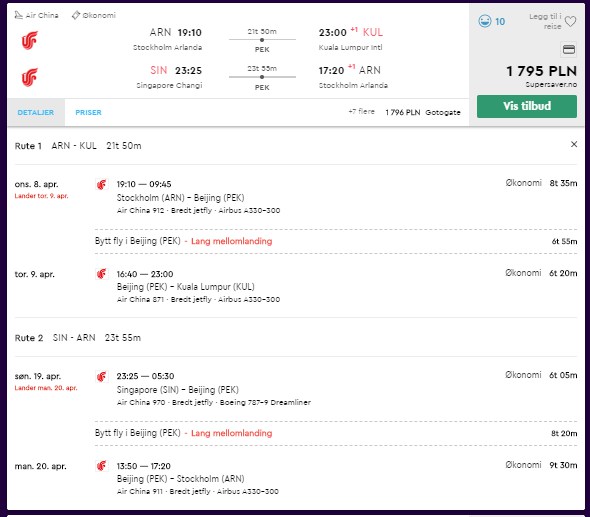This screenshot has width=590, height=517.
Task: Click Singapore (SIN) – Beijing (PEK) segment
Action: tap(178, 389)
